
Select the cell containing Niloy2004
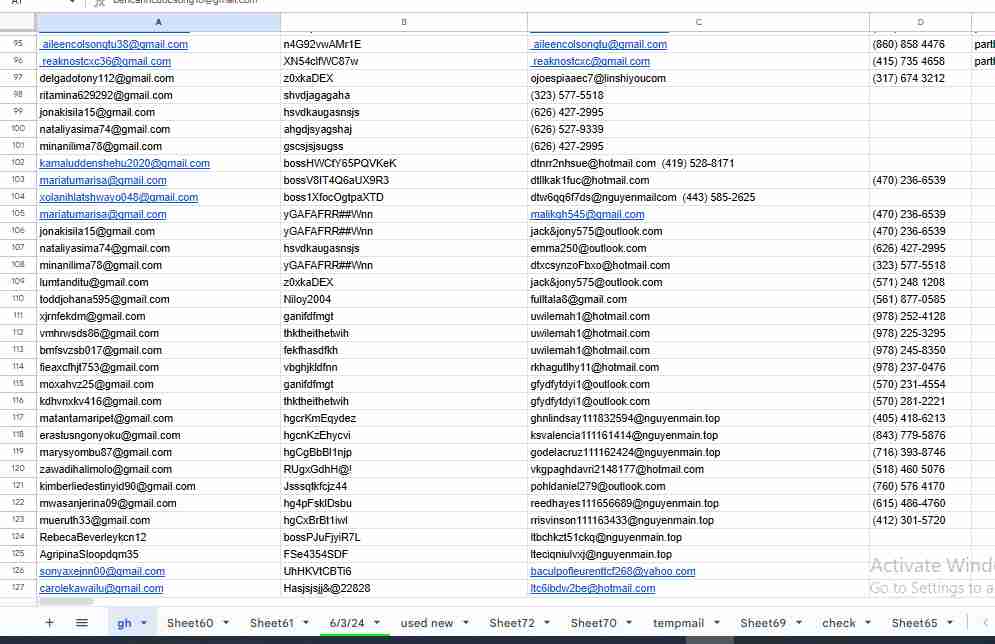coord(404,299)
